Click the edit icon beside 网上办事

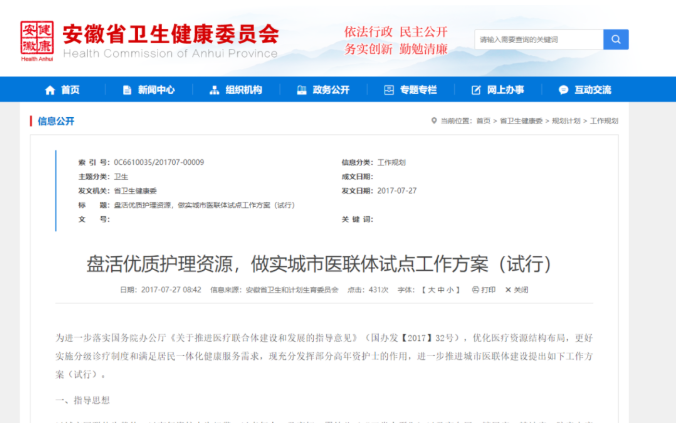pyautogui.click(x=476, y=90)
